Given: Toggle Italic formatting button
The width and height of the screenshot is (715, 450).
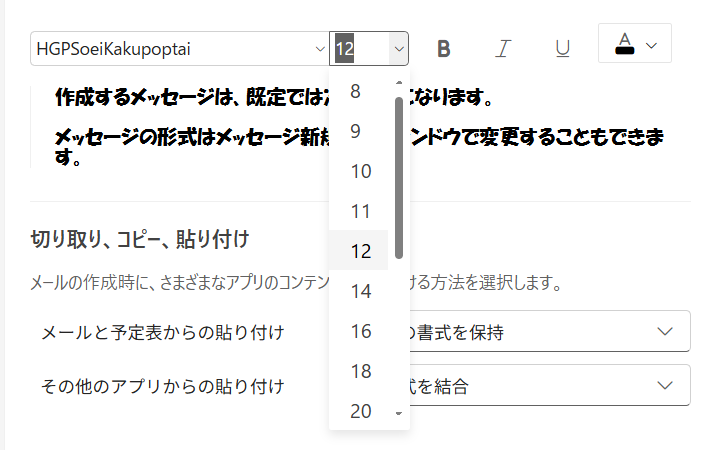Looking at the screenshot, I should (x=504, y=49).
